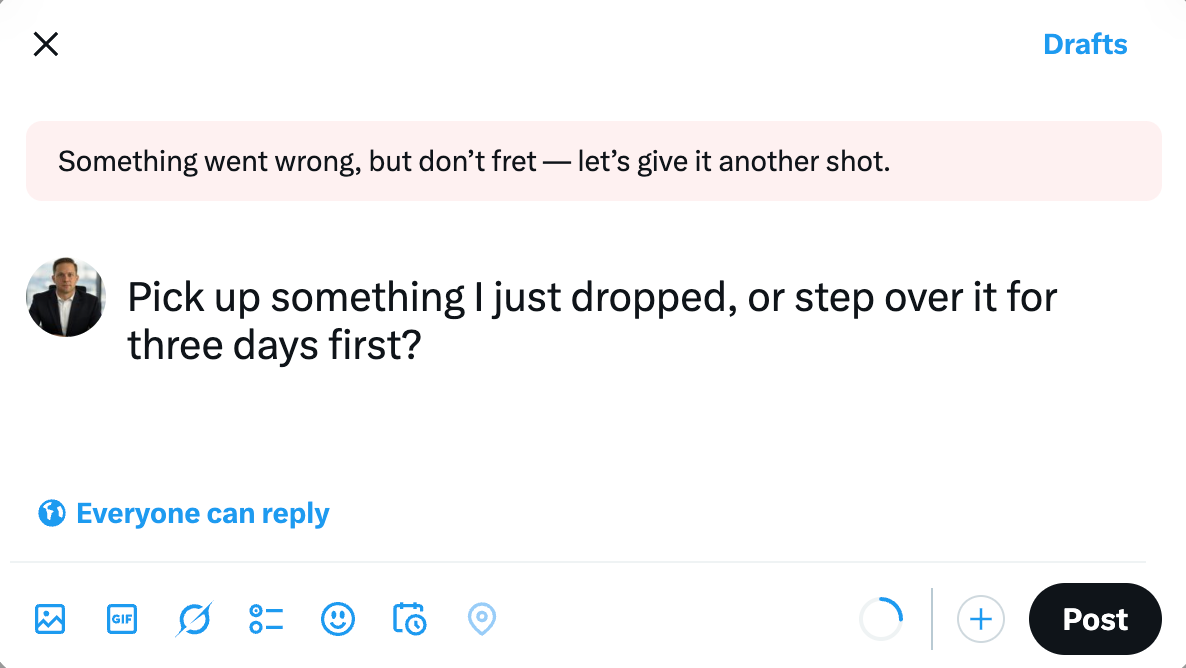Open the image upload media icon
This screenshot has width=1186, height=668.
coord(50,619)
